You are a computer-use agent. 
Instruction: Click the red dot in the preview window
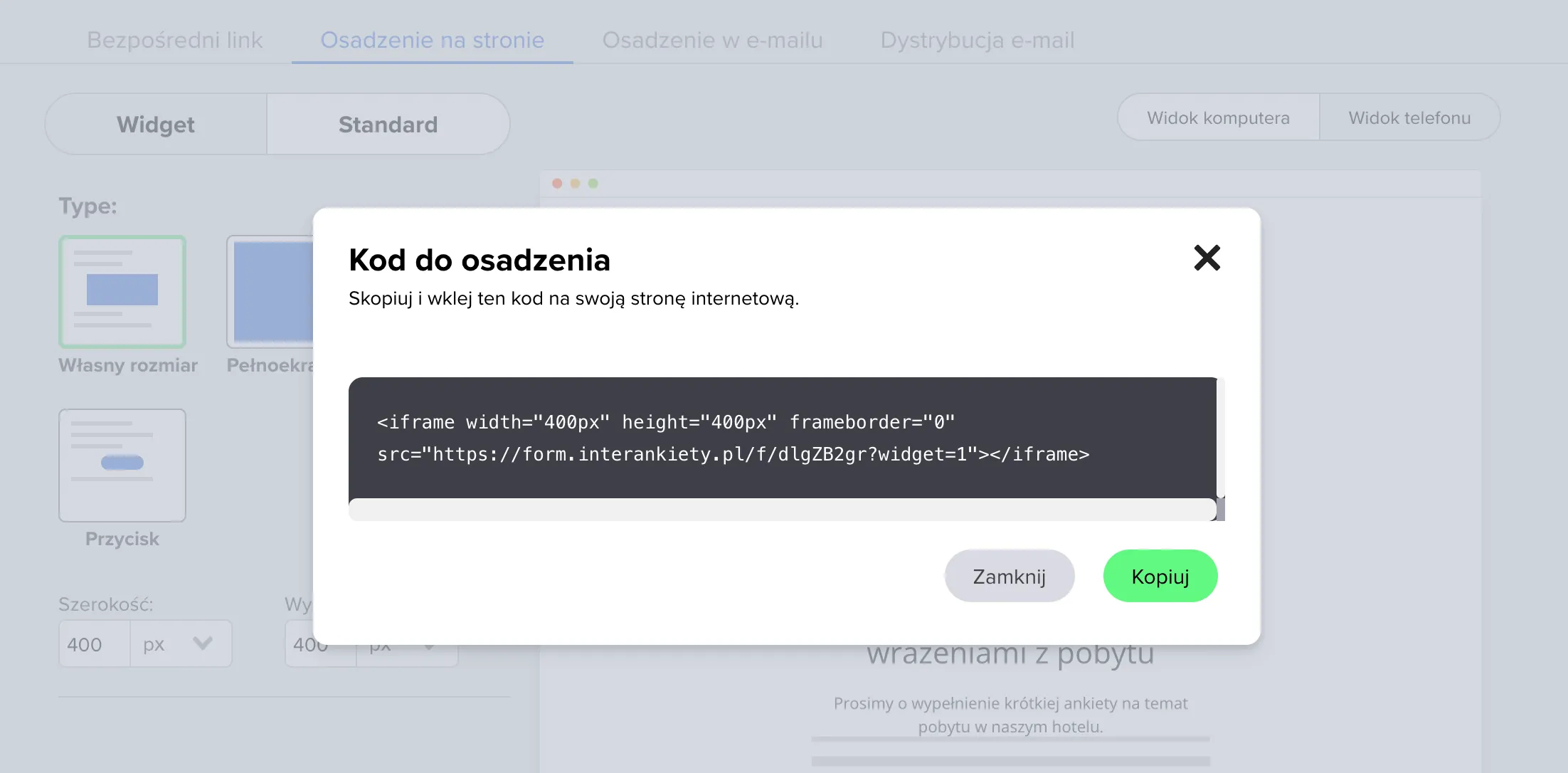point(557,184)
